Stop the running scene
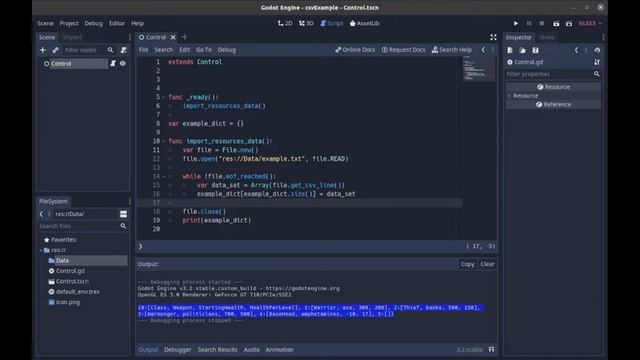 542,24
